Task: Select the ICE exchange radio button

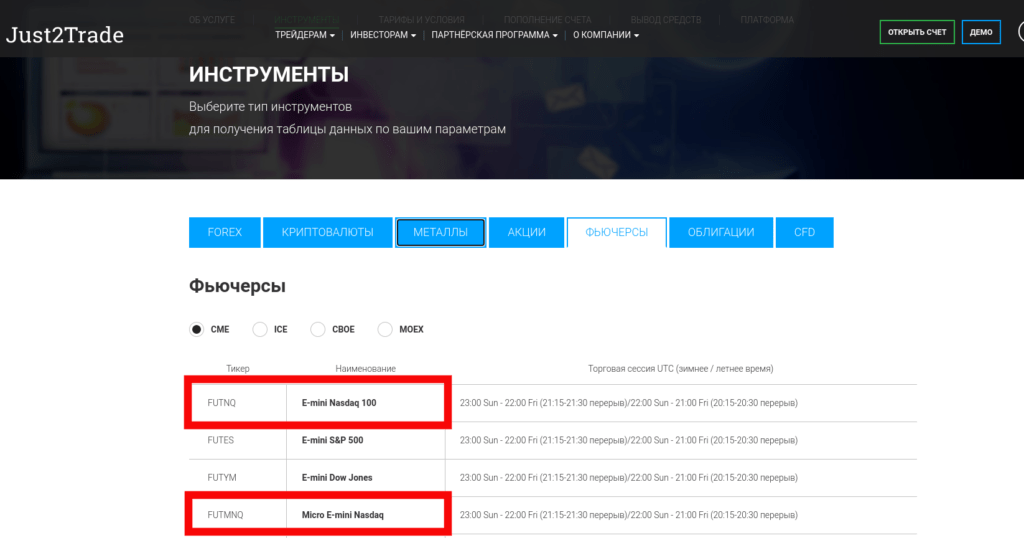Action: click(x=260, y=329)
